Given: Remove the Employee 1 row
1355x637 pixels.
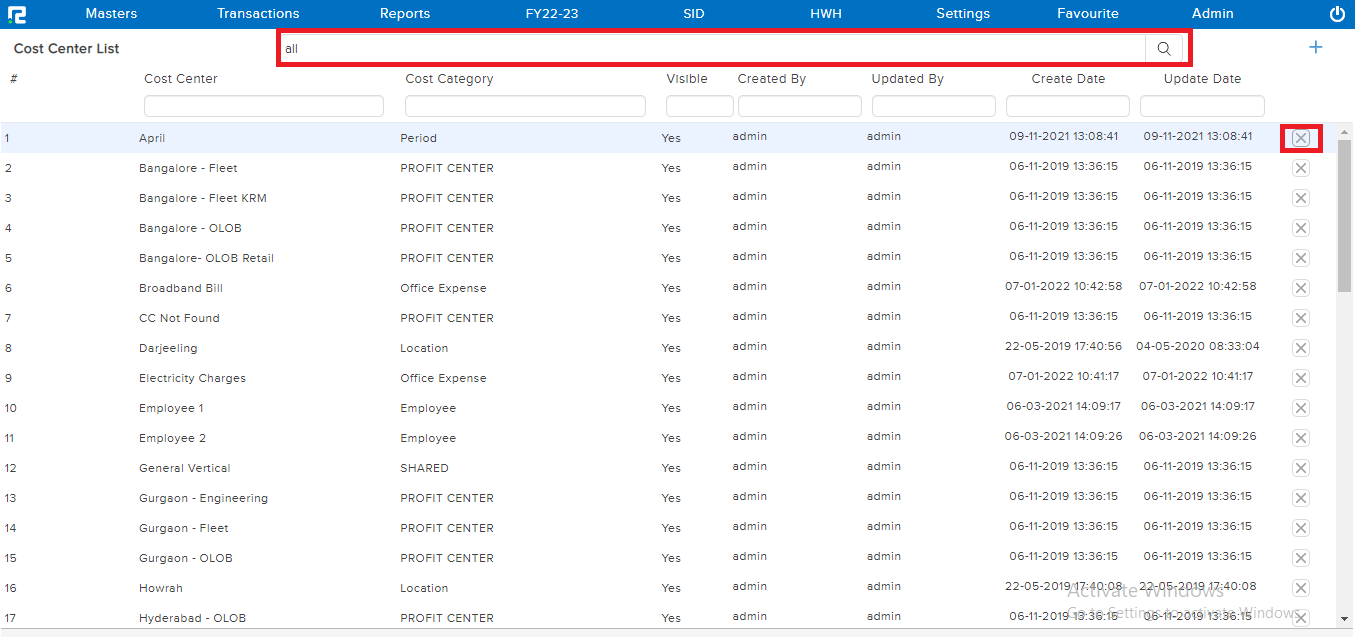Looking at the screenshot, I should coord(1300,408).
